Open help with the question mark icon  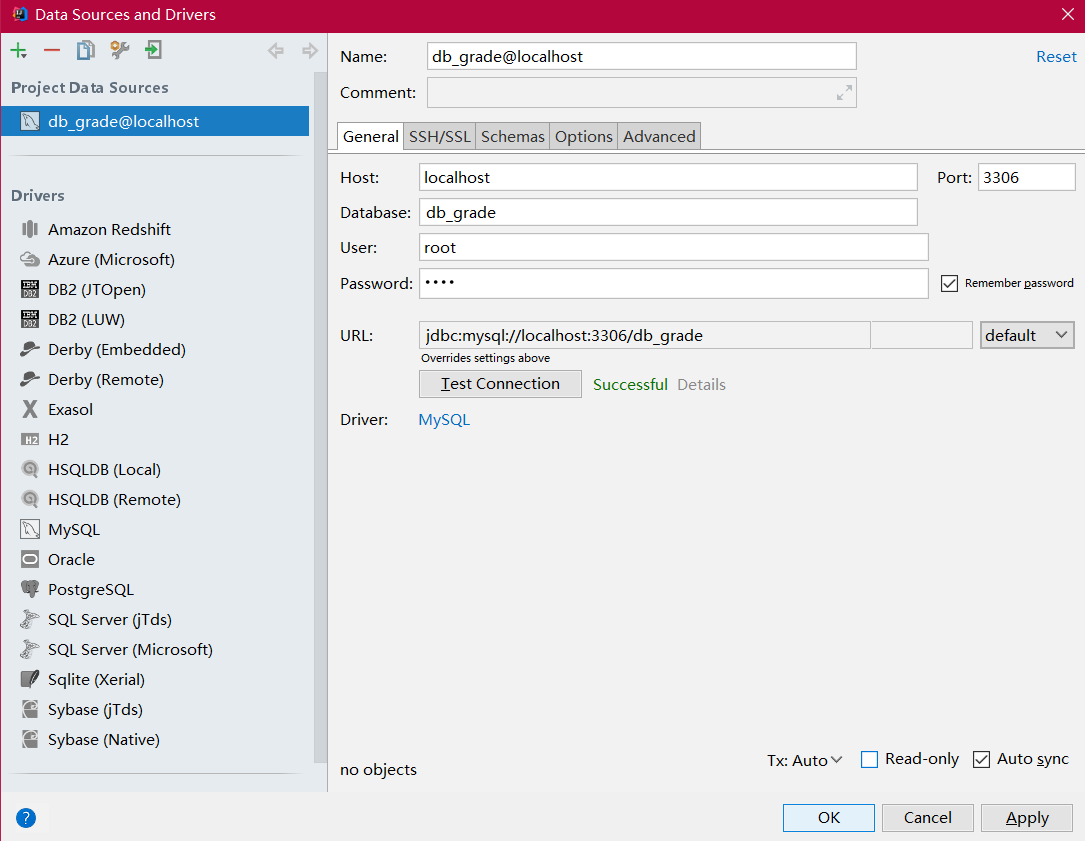click(26, 818)
